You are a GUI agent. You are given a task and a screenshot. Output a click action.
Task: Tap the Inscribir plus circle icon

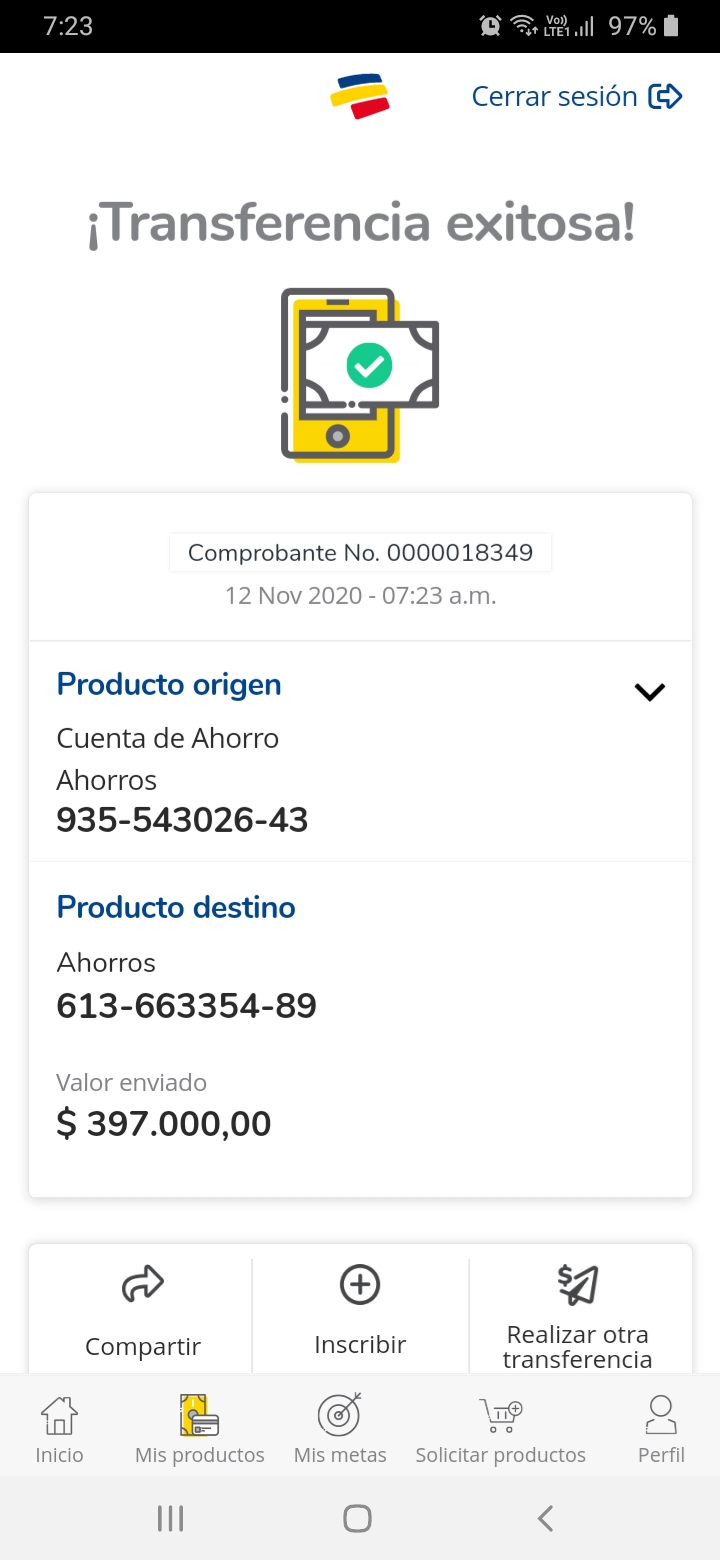(360, 1285)
